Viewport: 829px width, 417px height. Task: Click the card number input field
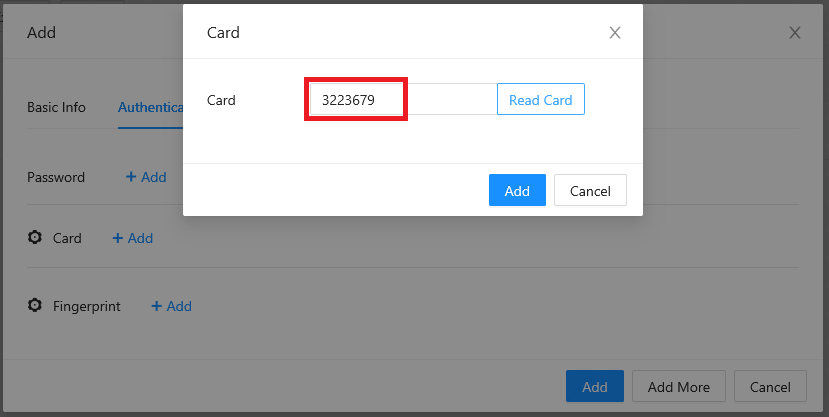coord(400,100)
